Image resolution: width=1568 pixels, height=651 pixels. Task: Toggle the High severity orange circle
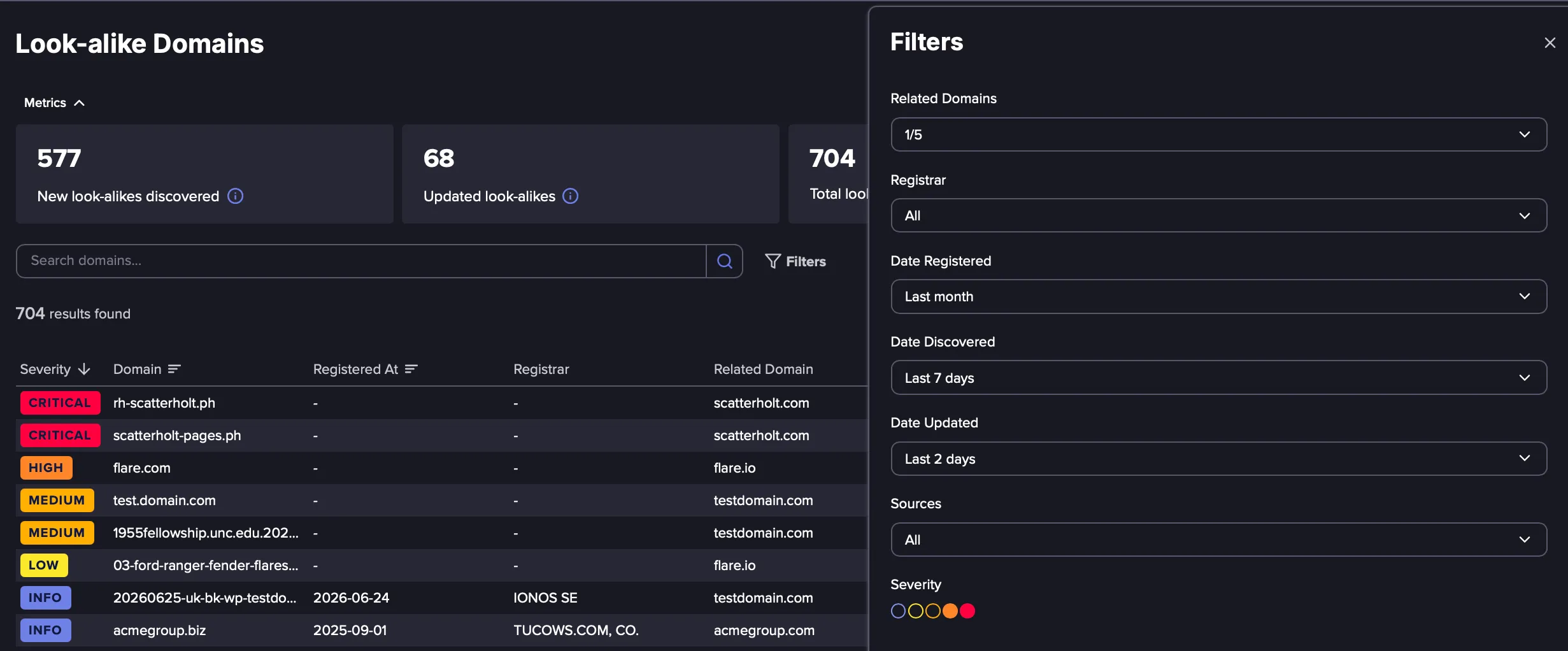pos(950,612)
